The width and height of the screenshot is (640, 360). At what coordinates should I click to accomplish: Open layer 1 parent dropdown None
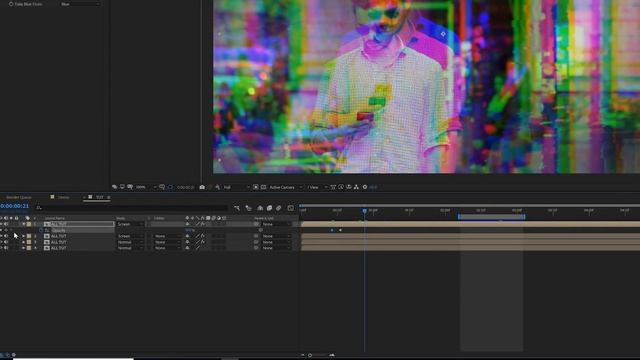pyautogui.click(x=276, y=224)
